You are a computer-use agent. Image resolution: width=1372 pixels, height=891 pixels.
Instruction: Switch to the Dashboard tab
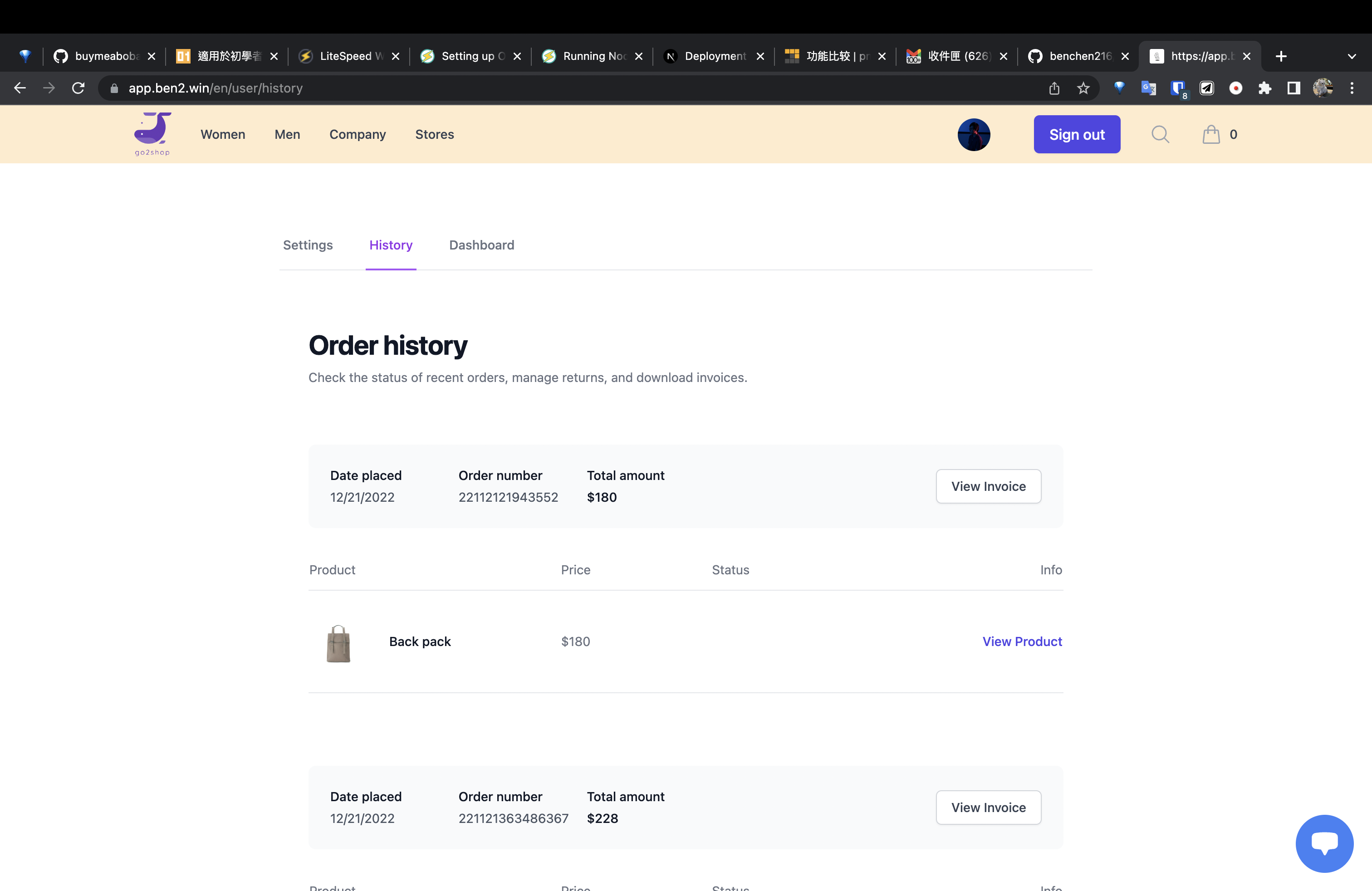(x=481, y=245)
